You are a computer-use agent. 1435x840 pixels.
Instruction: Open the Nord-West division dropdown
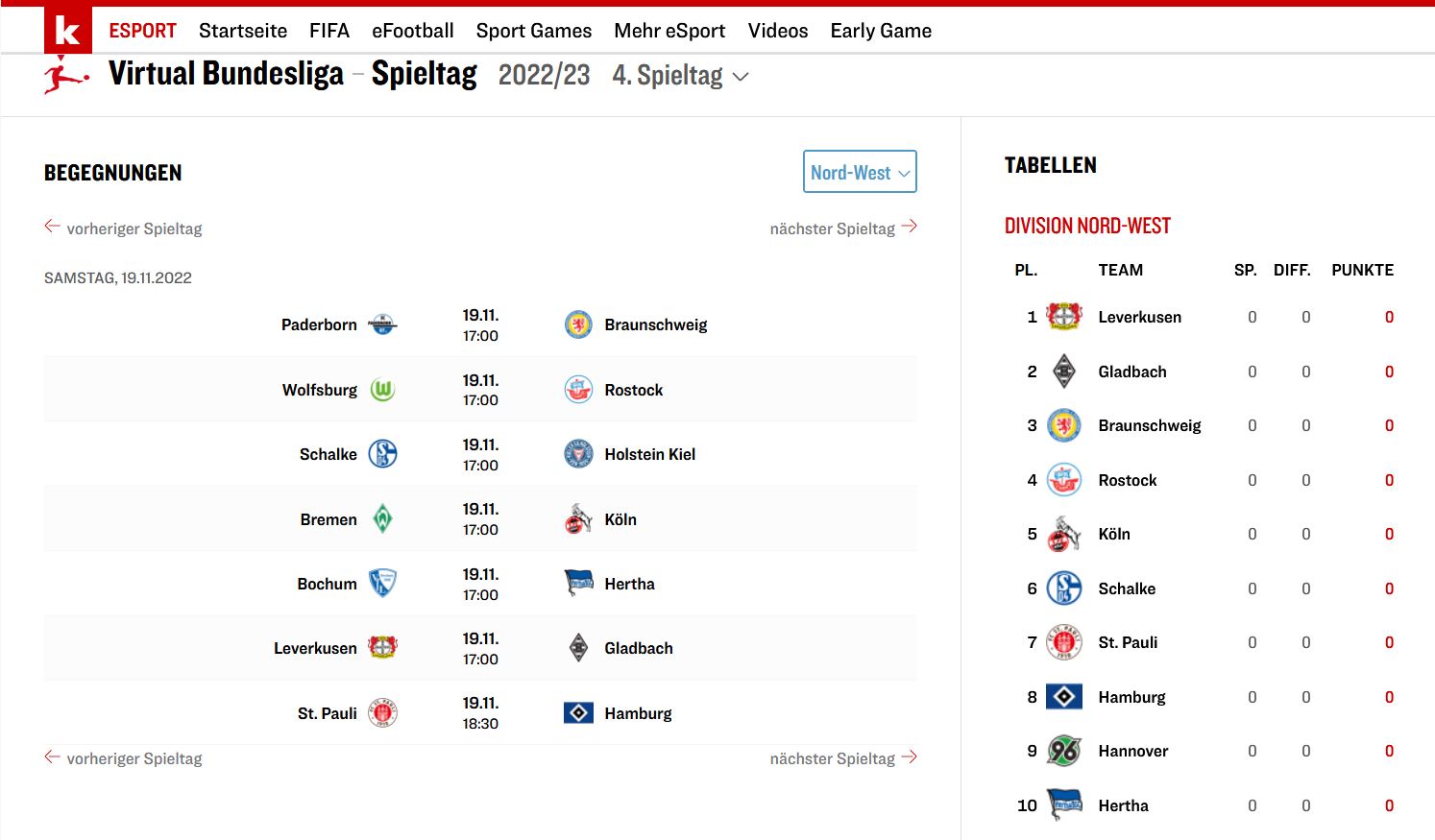[x=860, y=172]
